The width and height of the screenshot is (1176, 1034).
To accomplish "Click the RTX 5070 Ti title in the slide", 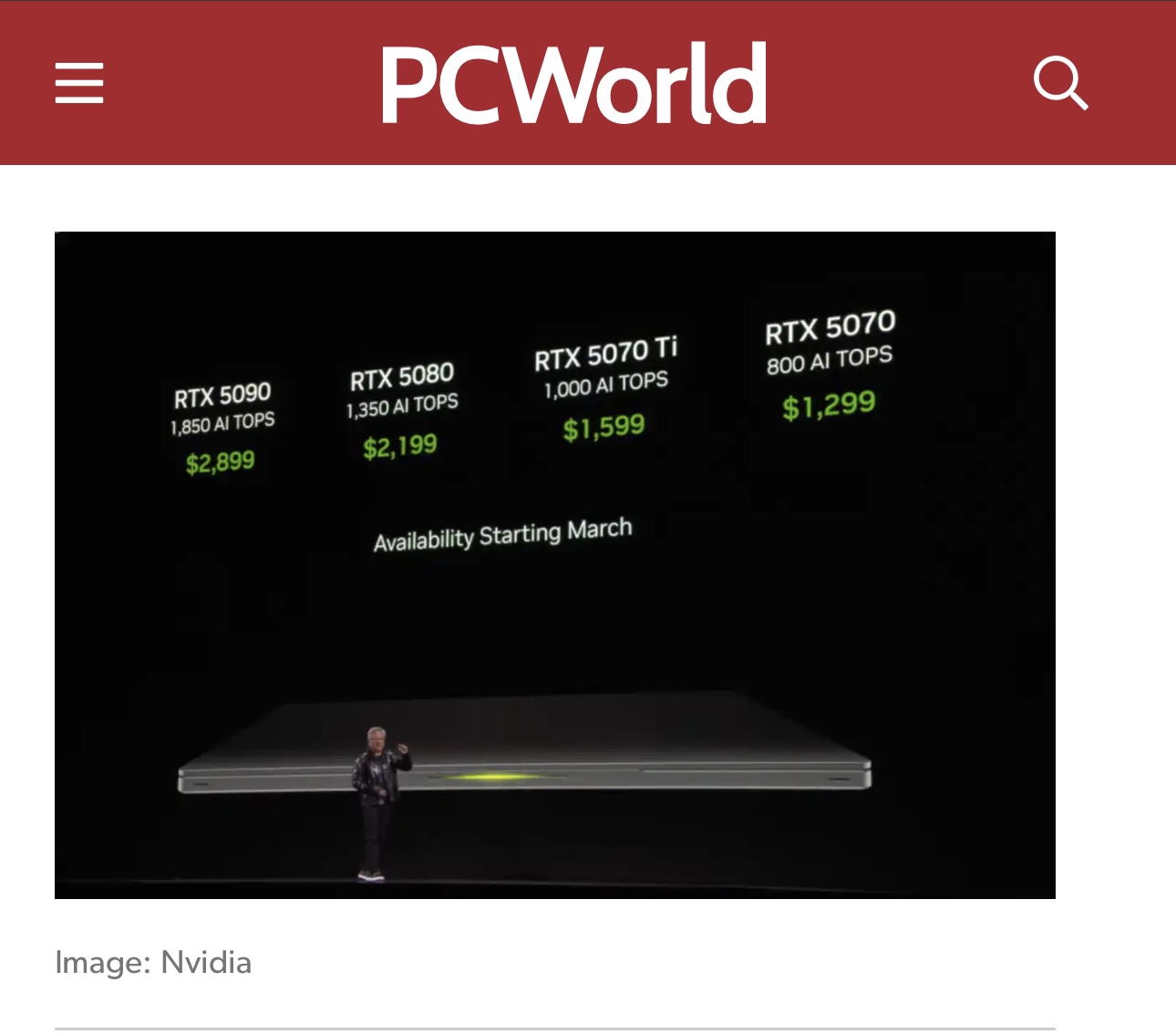I will pyautogui.click(x=606, y=354).
